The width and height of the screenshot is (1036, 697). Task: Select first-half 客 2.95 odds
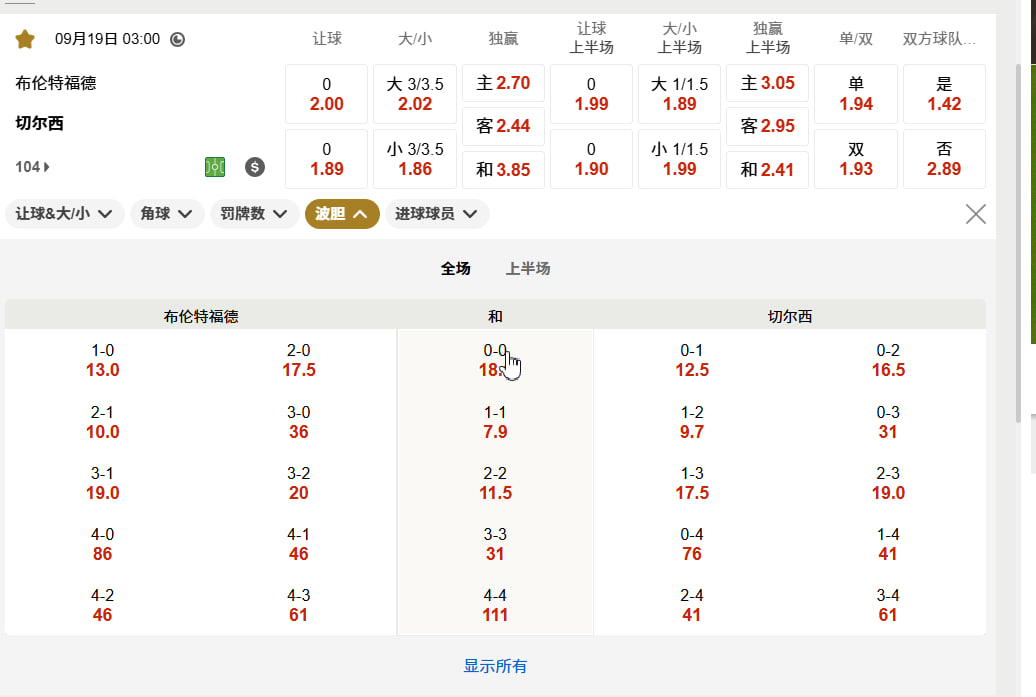768,126
